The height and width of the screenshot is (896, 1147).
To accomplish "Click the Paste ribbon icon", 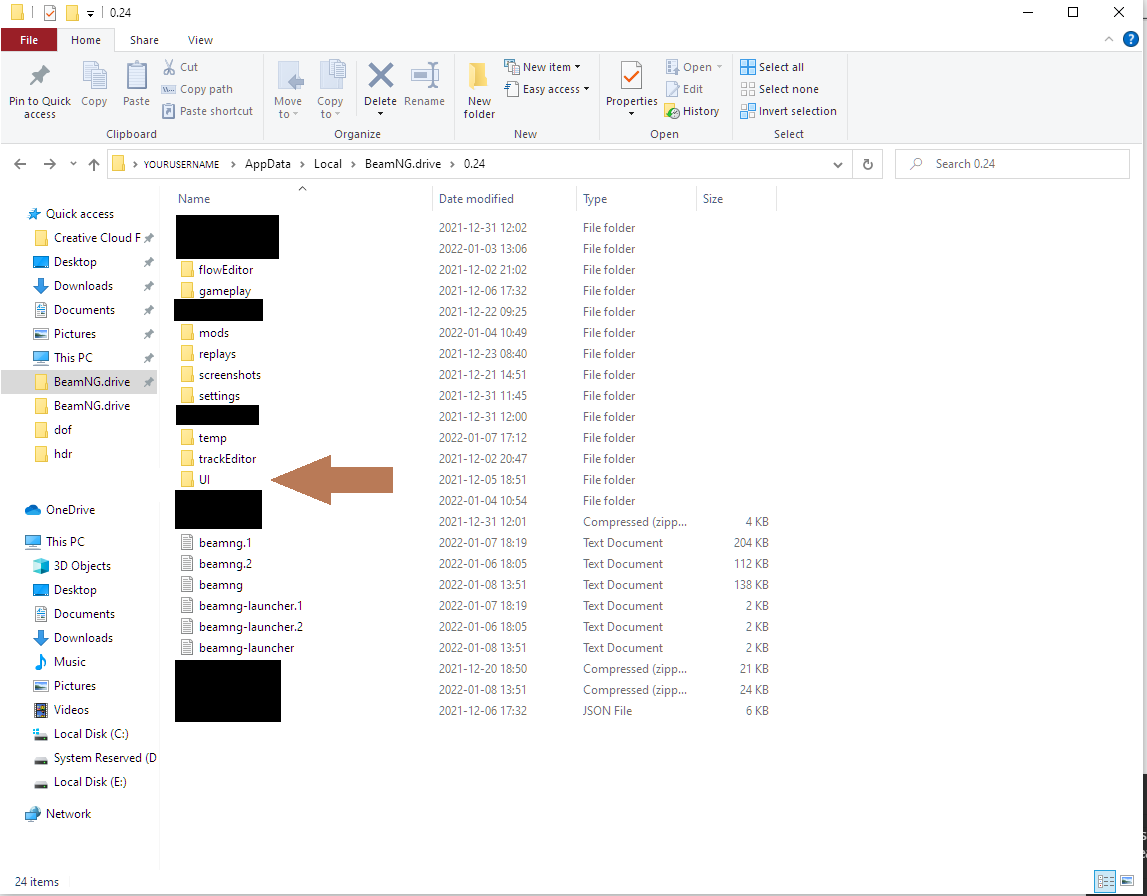I will pyautogui.click(x=136, y=85).
